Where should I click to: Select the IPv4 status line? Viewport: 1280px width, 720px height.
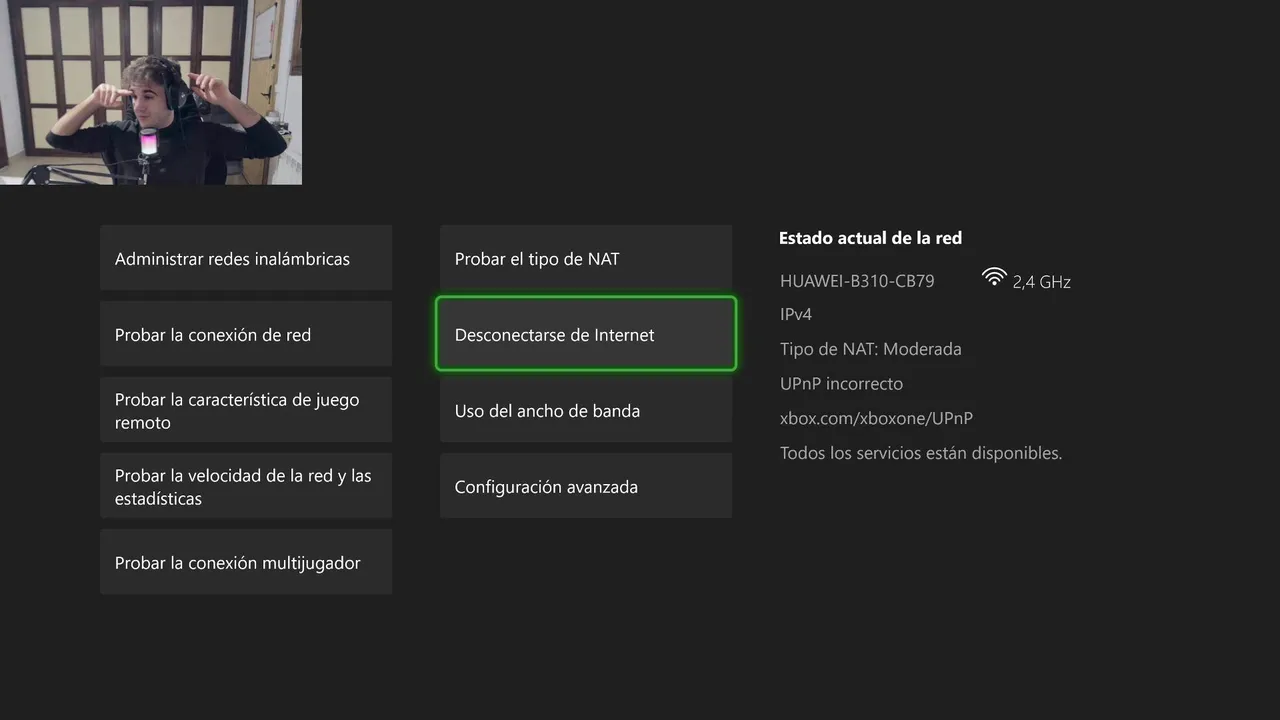point(796,314)
